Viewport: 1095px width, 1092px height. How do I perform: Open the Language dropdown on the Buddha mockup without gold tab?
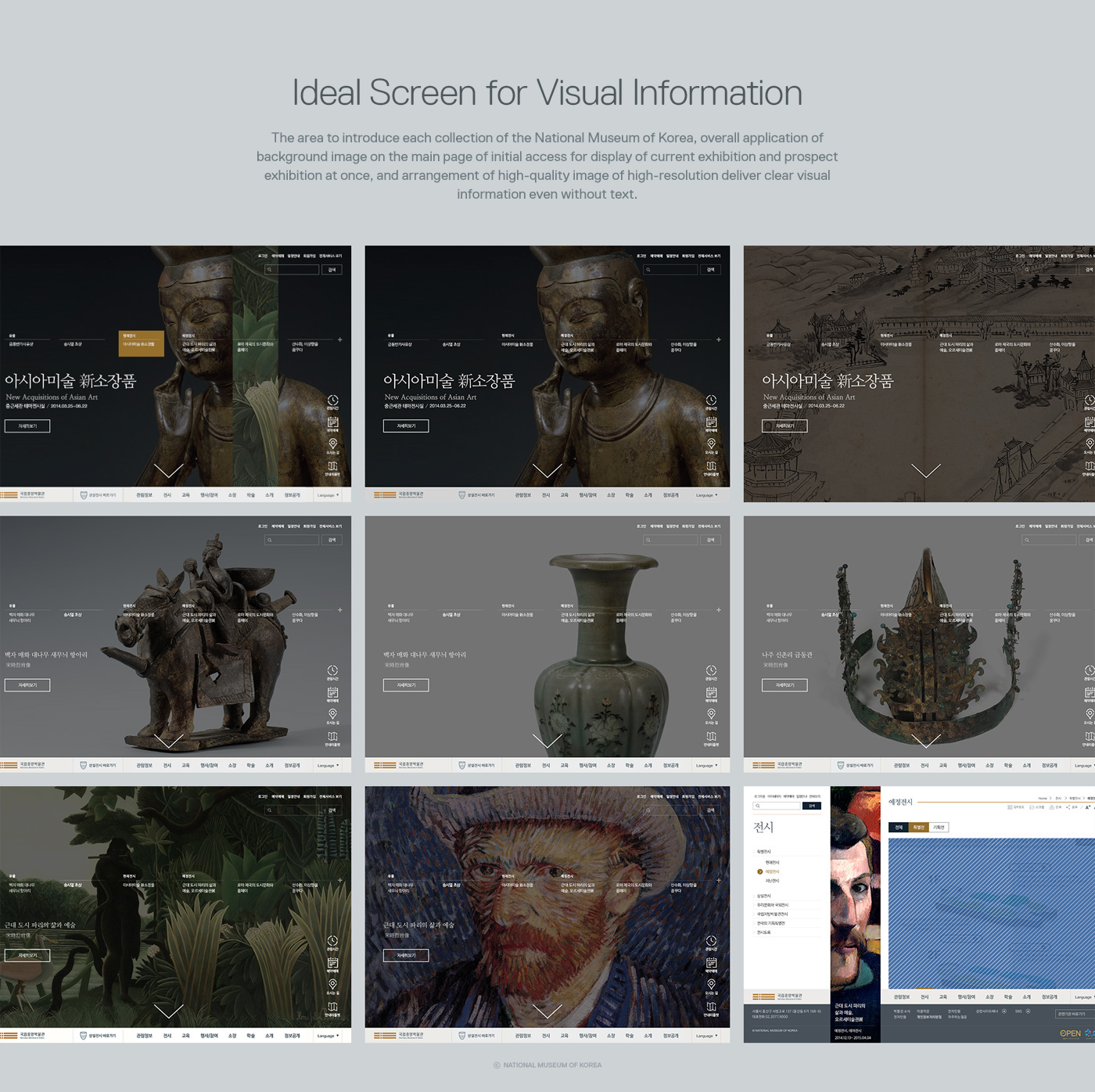(x=706, y=495)
